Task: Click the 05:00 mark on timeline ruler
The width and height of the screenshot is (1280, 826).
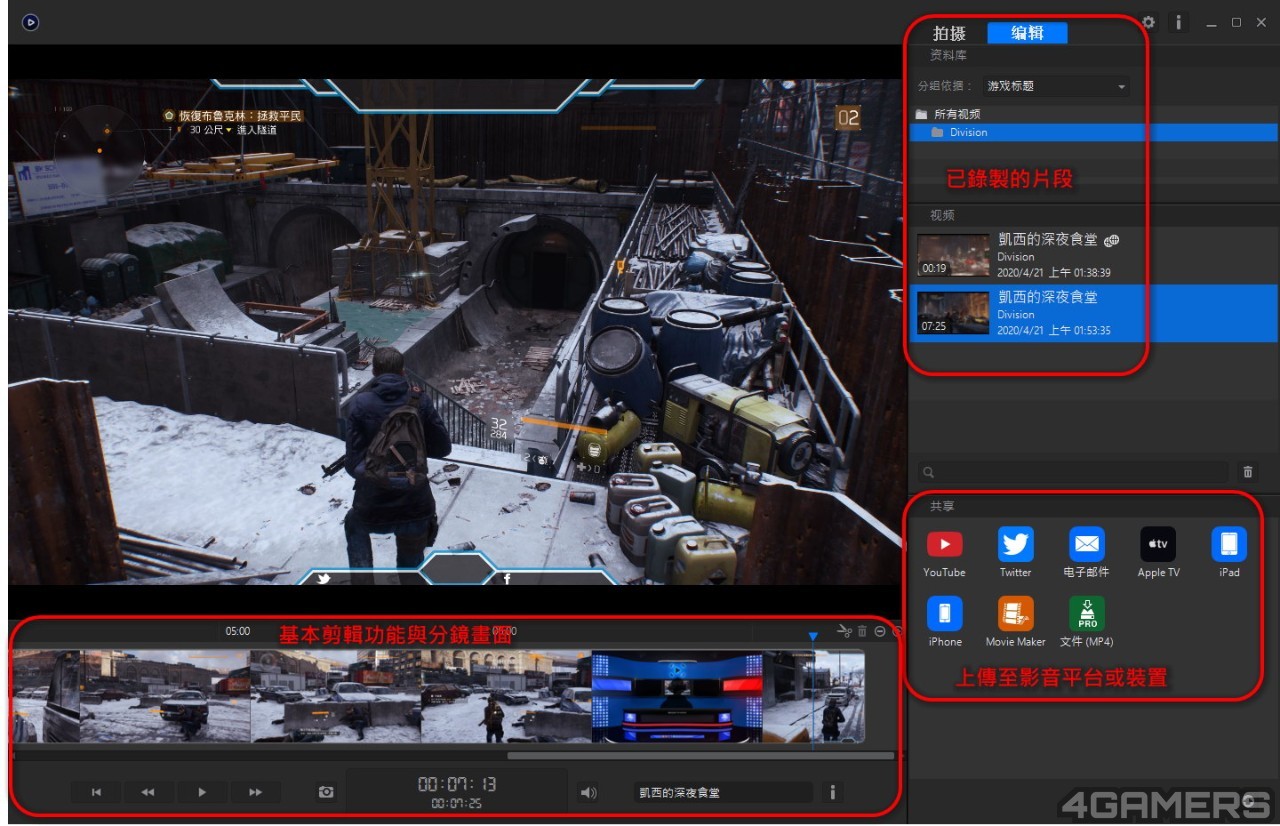Action: pyautogui.click(x=238, y=631)
